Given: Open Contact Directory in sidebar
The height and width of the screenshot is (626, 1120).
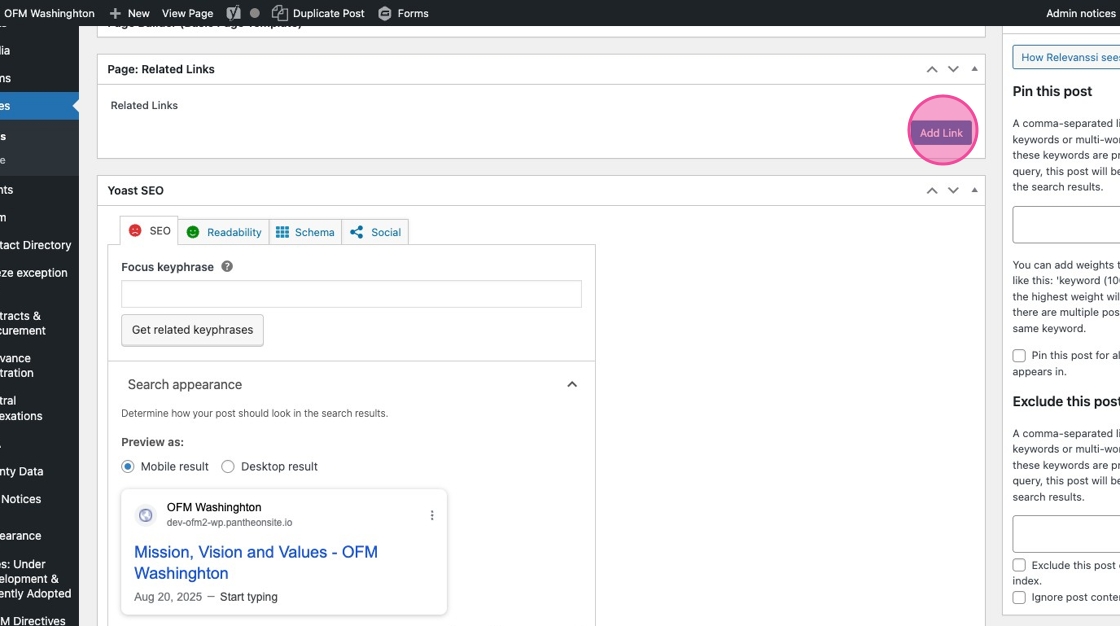Looking at the screenshot, I should coord(36,245).
